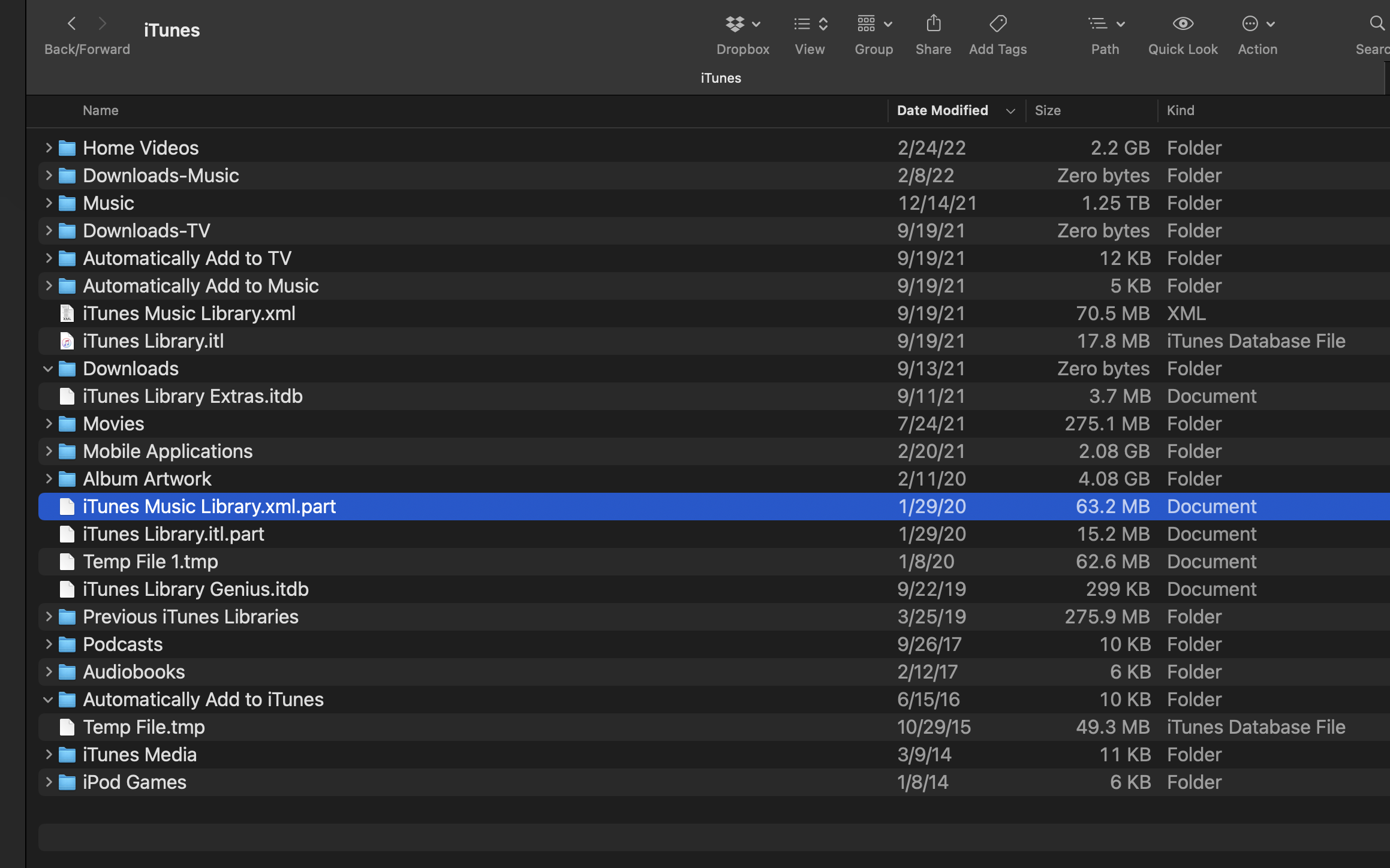Select iTunes Music Library.xml.part file

(209, 506)
